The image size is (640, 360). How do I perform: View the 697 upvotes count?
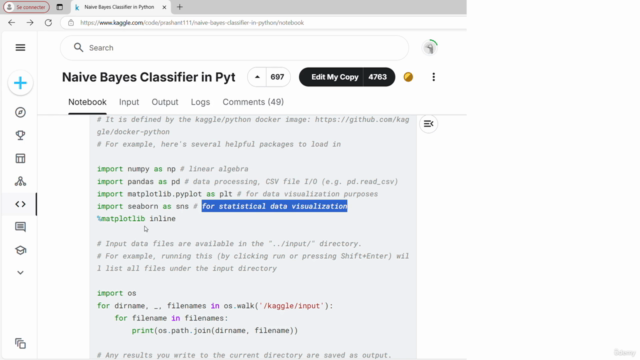pyautogui.click(x=277, y=77)
